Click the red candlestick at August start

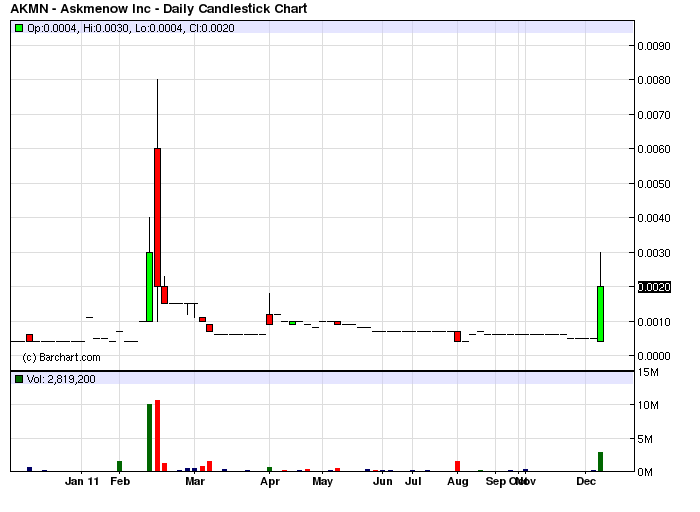(x=458, y=337)
